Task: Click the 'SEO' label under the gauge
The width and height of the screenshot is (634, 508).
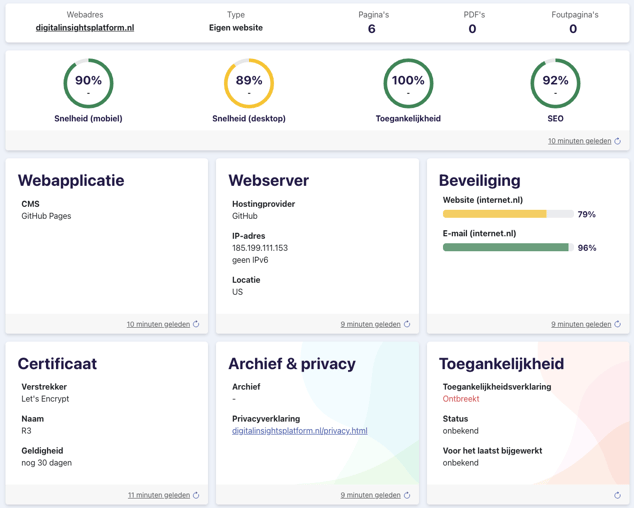Action: pyautogui.click(x=556, y=119)
